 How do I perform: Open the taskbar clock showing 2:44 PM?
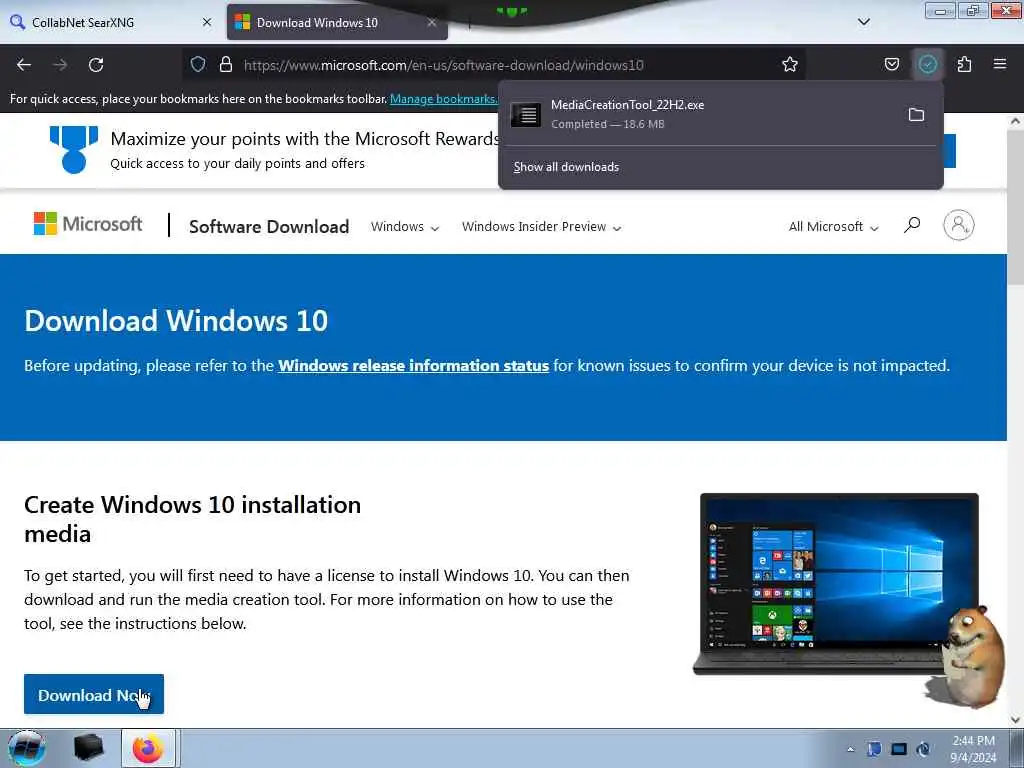973,749
